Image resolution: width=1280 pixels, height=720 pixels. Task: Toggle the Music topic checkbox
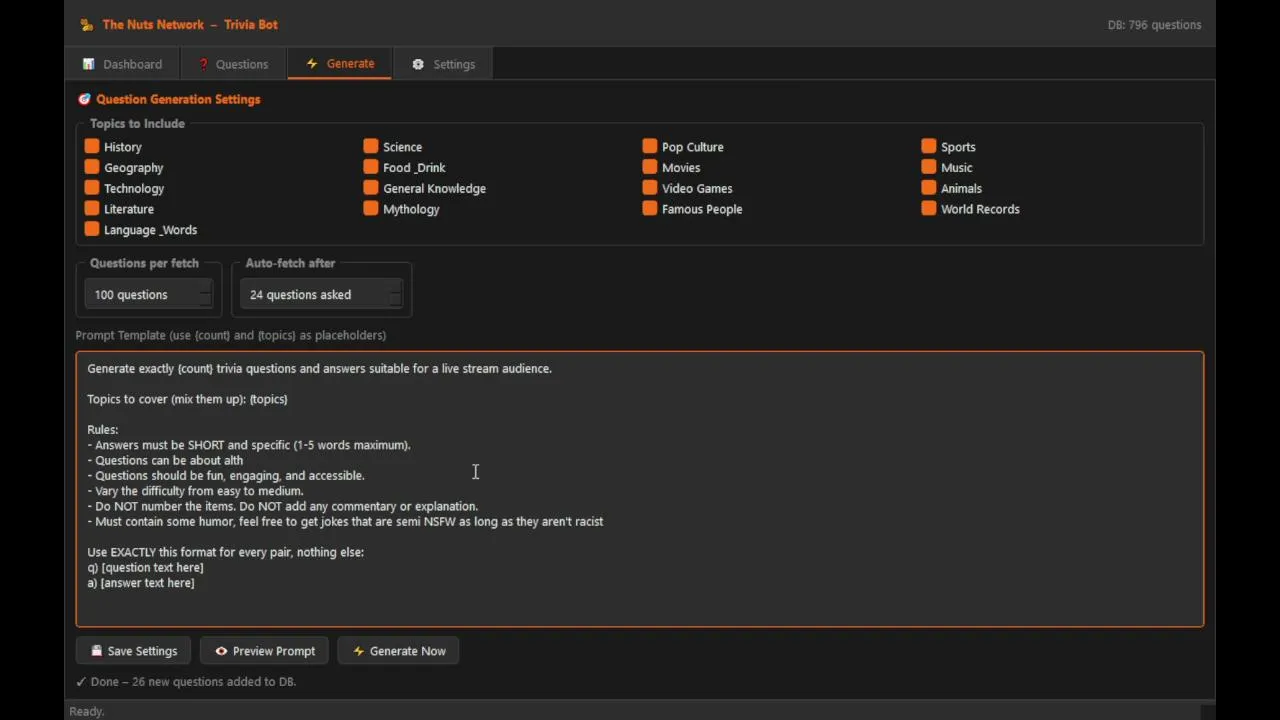[x=929, y=167]
